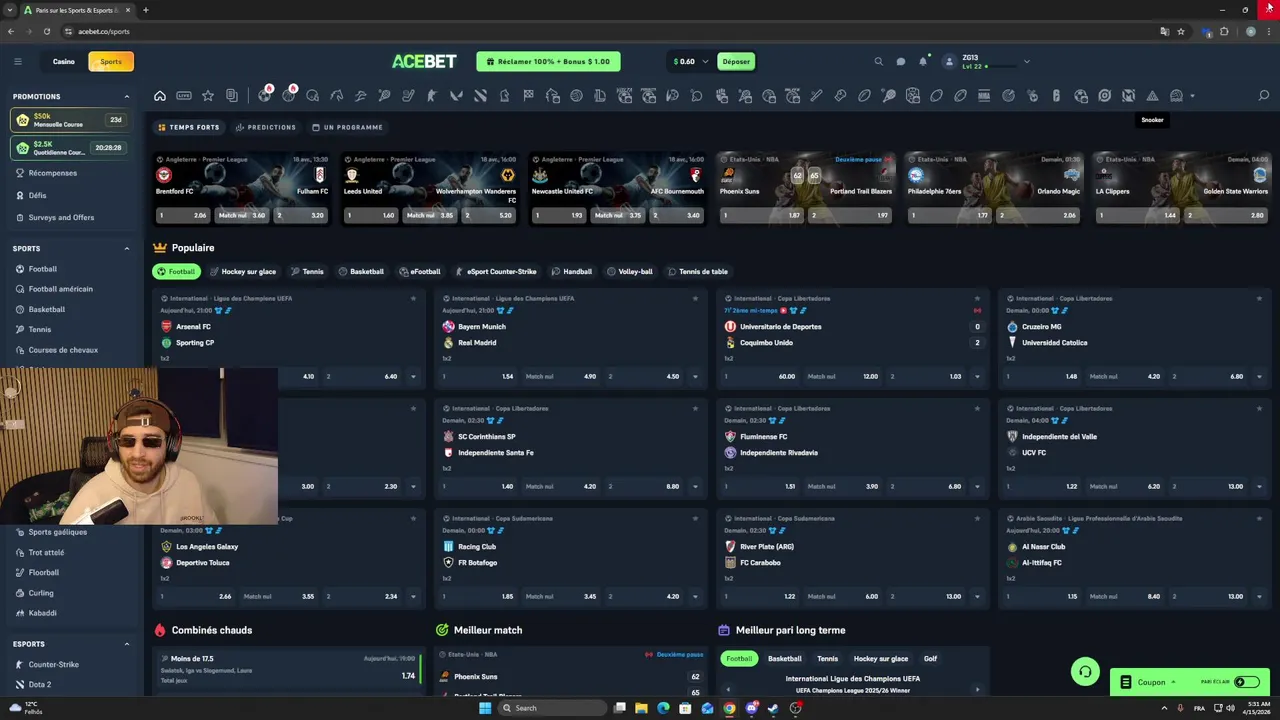Switch to the Casino tab

[64, 61]
